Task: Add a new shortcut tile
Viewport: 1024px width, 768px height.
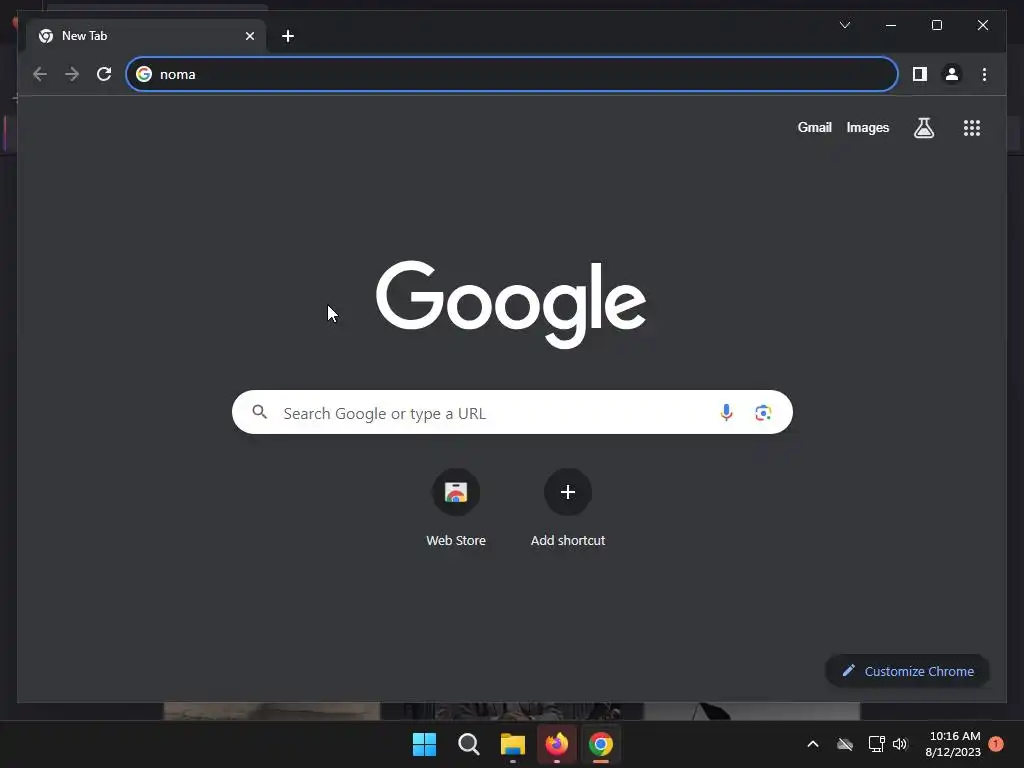Action: [x=568, y=509]
